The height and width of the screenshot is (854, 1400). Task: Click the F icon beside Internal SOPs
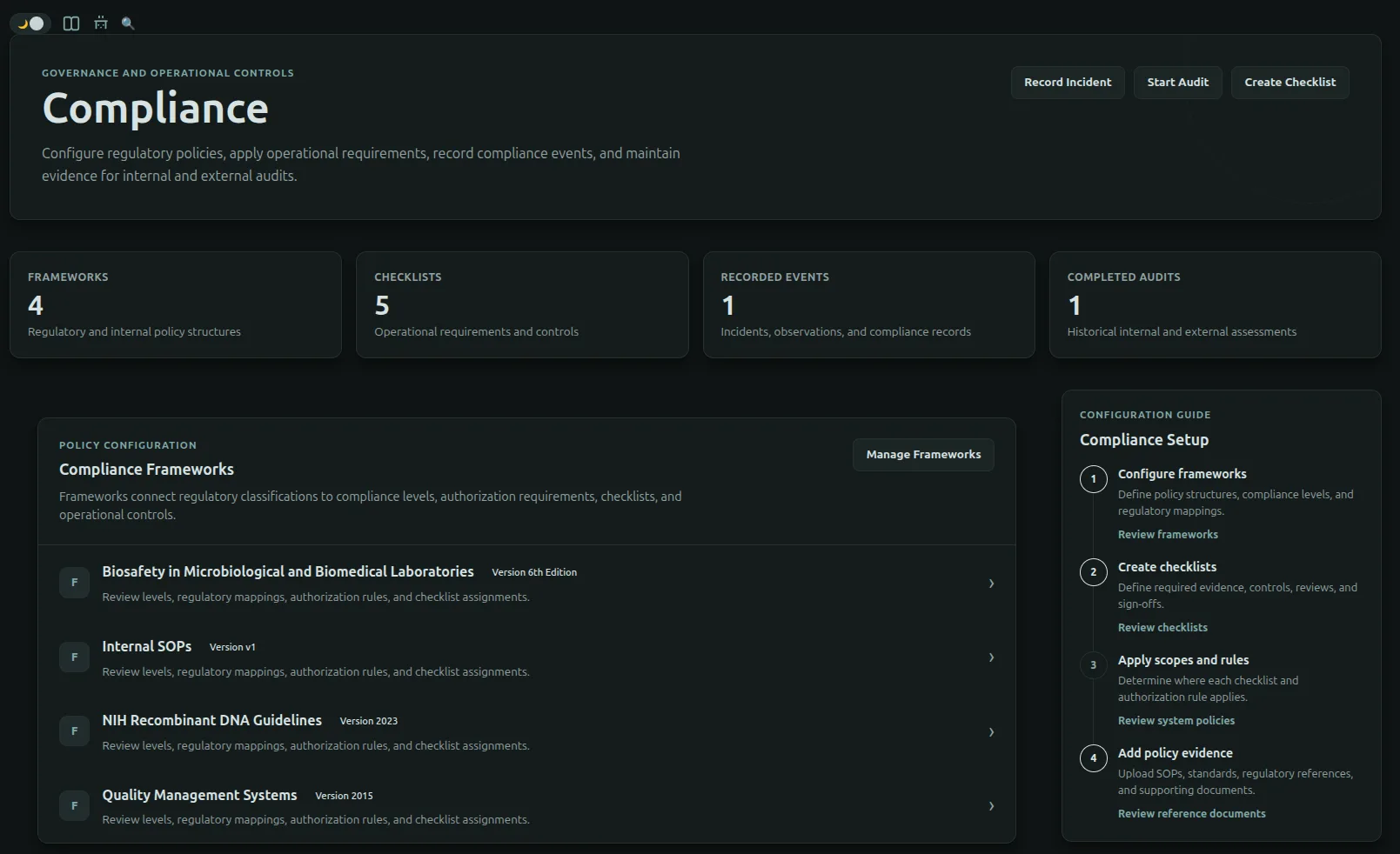(x=74, y=657)
